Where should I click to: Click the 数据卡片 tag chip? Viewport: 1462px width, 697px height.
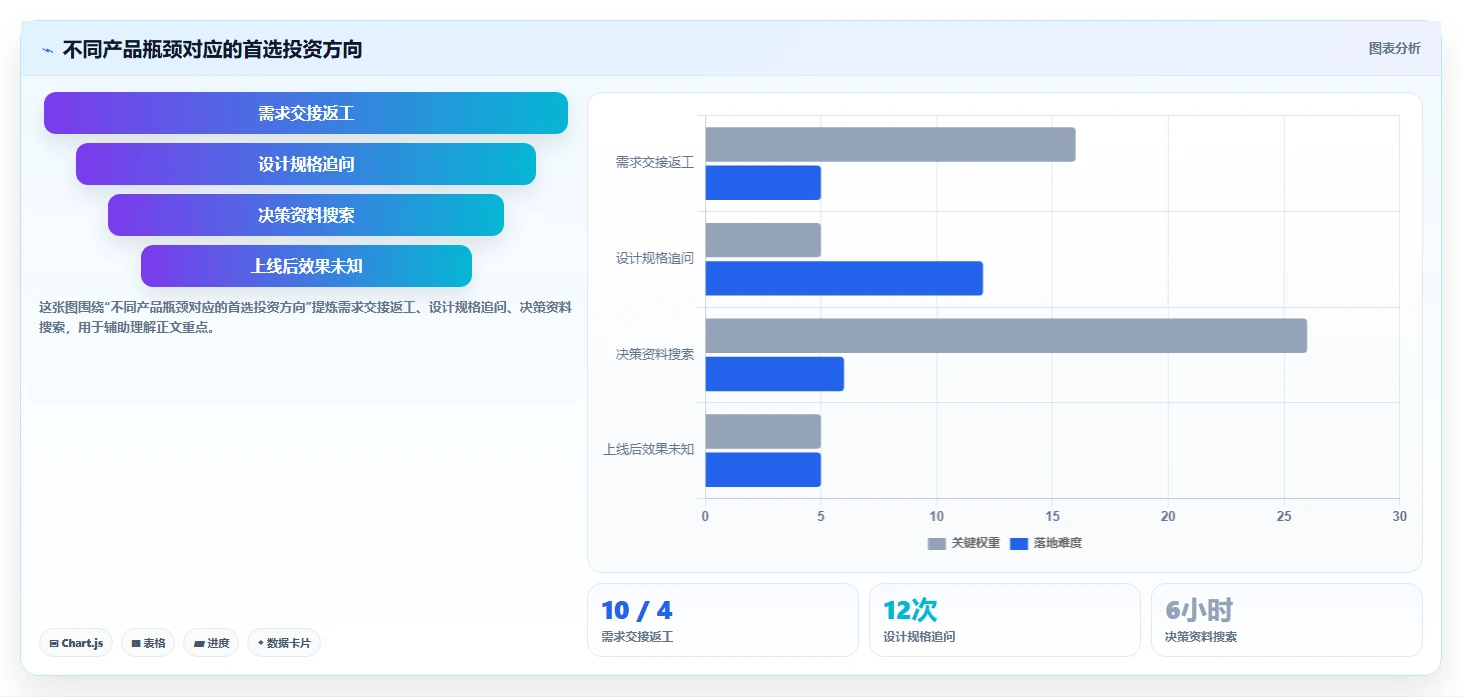click(284, 643)
